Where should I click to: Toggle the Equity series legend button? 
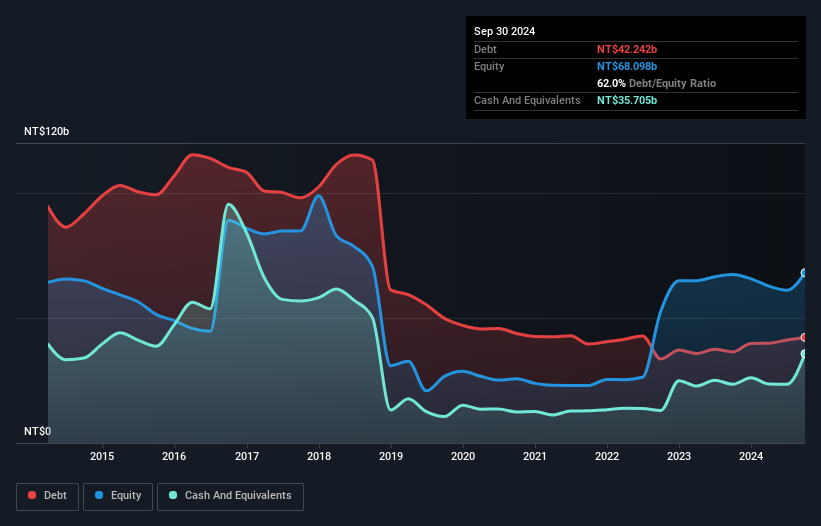click(x=118, y=496)
